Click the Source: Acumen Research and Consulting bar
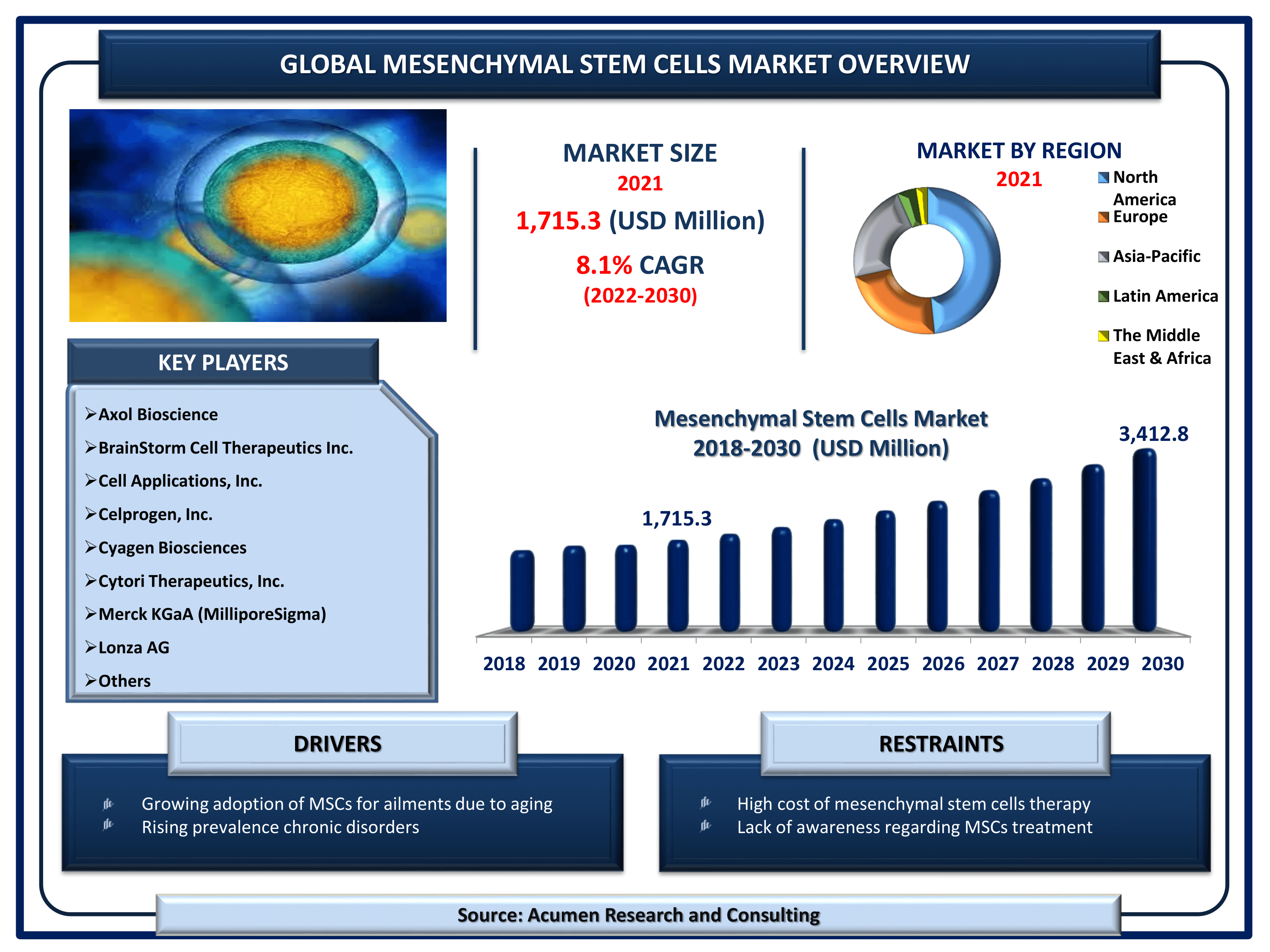 coord(638,915)
